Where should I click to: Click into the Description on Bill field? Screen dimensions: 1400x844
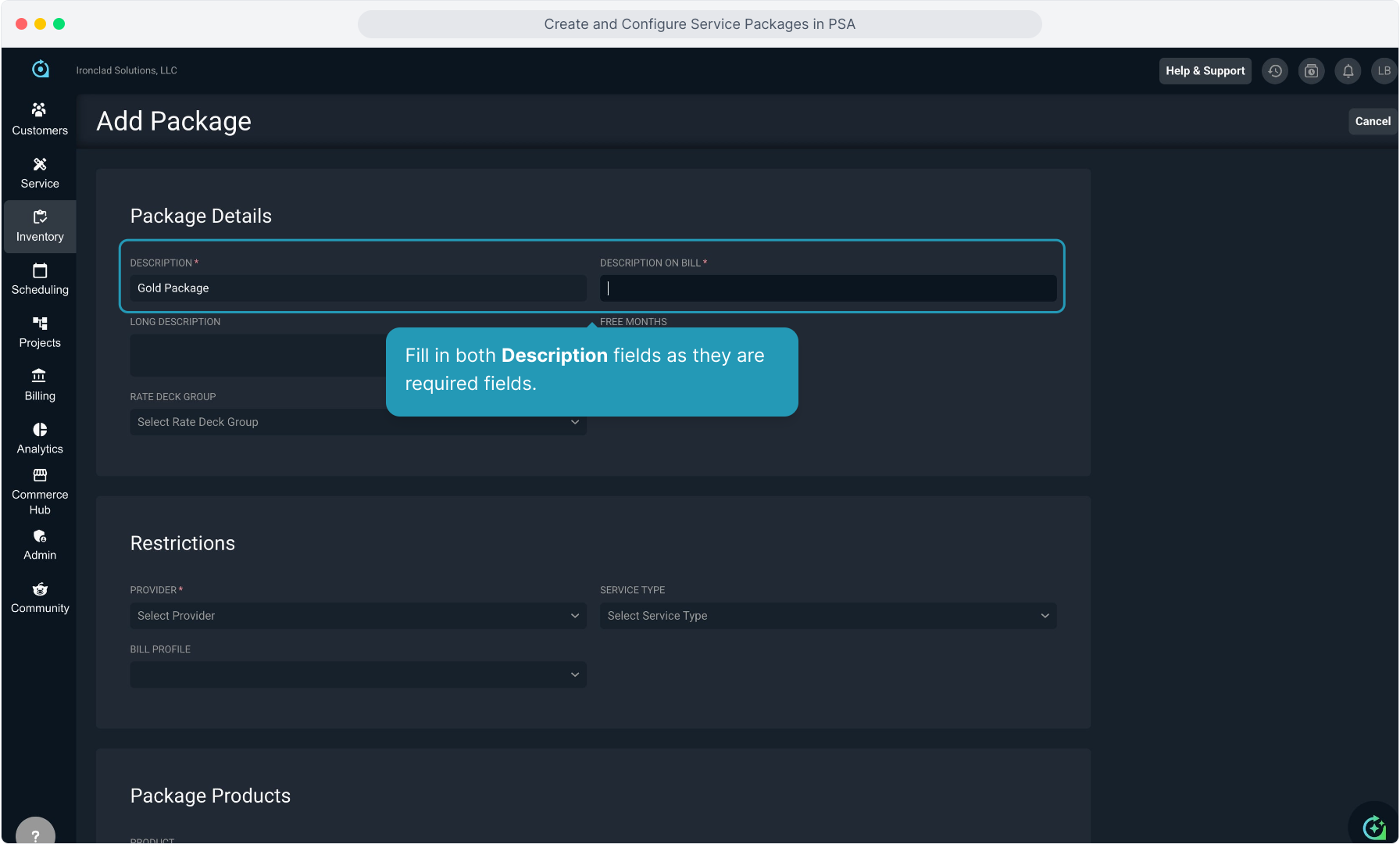coord(827,288)
